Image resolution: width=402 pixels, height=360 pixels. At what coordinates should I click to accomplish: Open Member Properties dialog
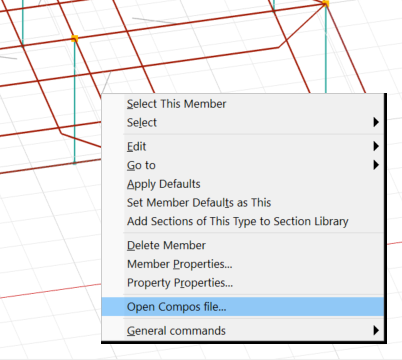(x=243, y=264)
